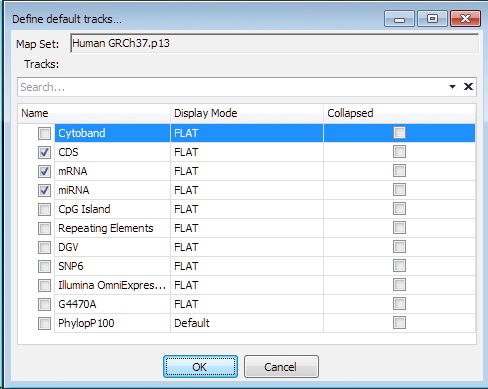Toggle Collapsed checkbox for G4470A row
The height and width of the screenshot is (389, 488).
pyautogui.click(x=399, y=304)
